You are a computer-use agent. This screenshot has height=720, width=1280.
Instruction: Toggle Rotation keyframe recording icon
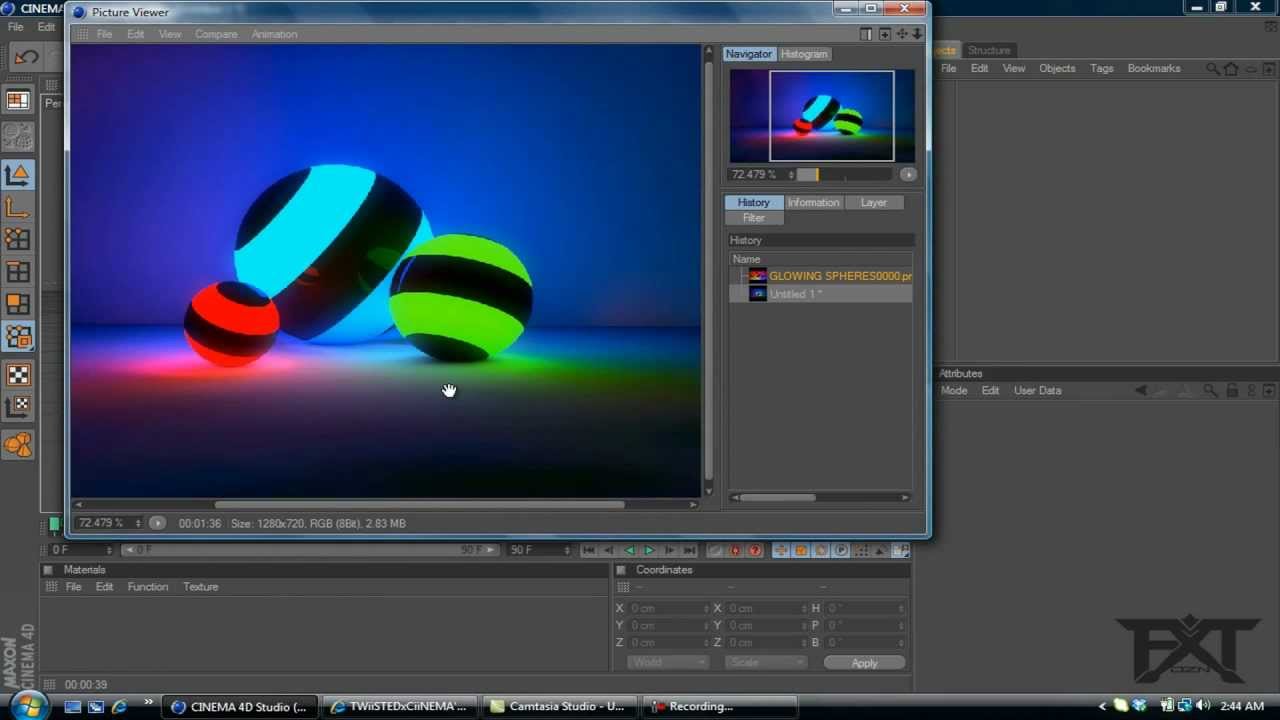coord(821,550)
